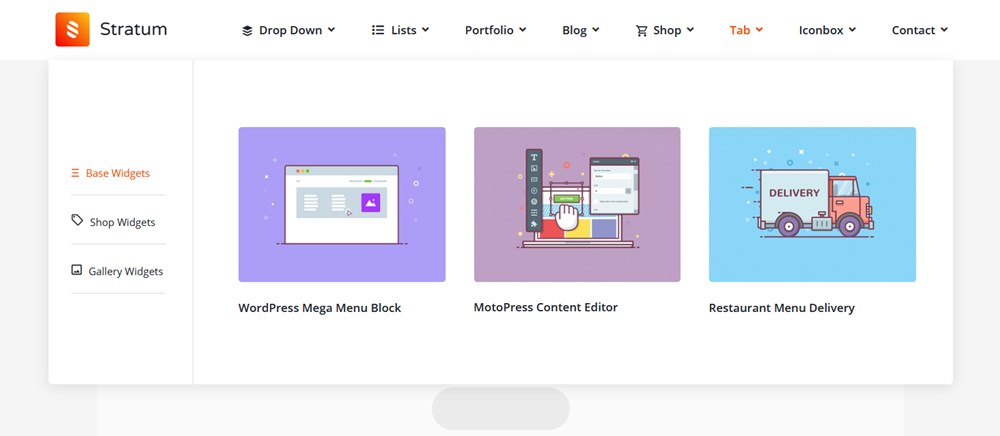Open the WordPress Mega Menu Block thumbnail
Viewport: 1000px width, 436px height.
[342, 205]
